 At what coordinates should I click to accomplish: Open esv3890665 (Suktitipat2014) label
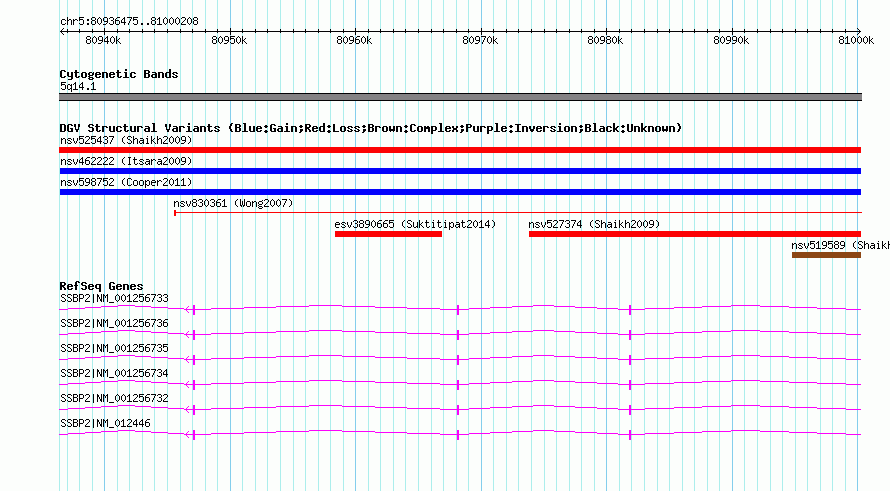[415, 224]
